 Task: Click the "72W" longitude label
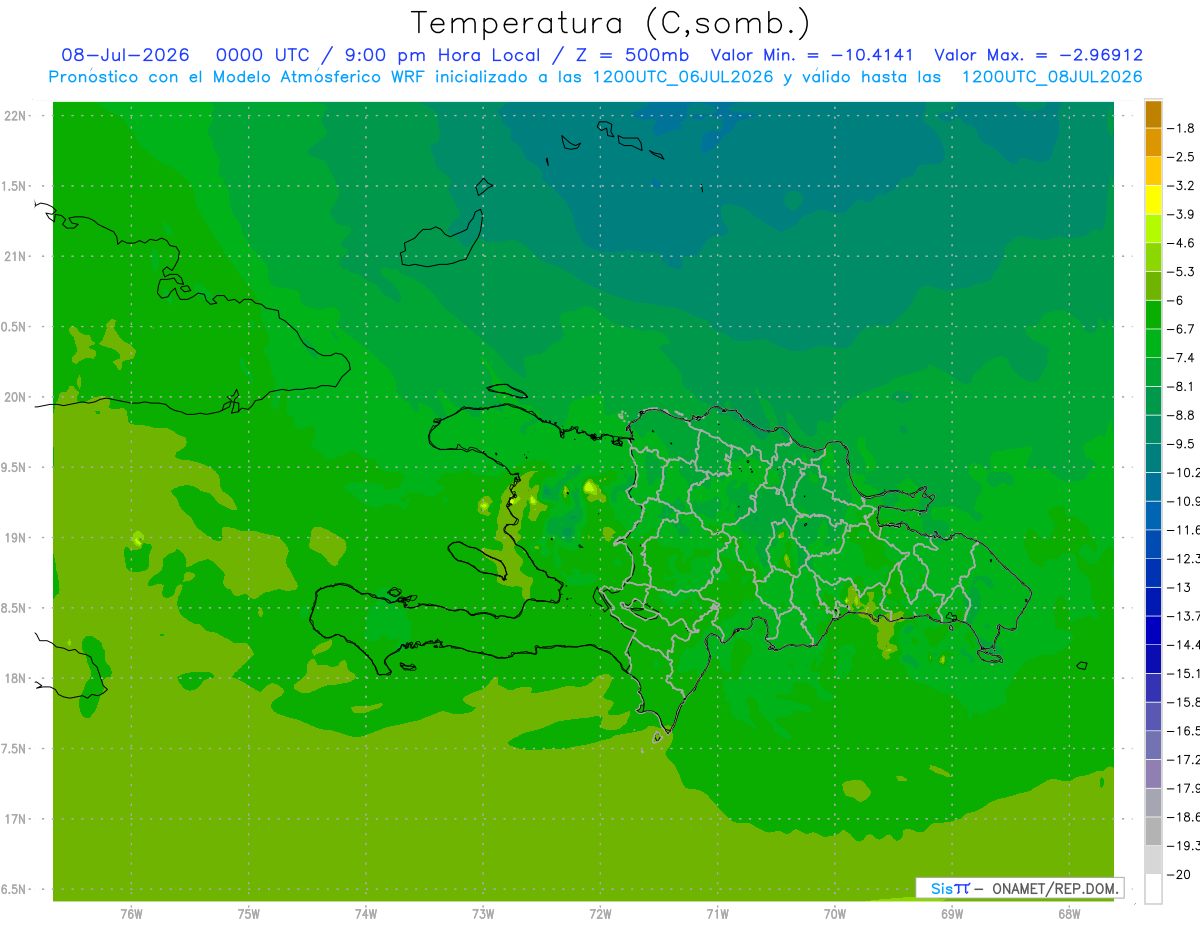[600, 914]
